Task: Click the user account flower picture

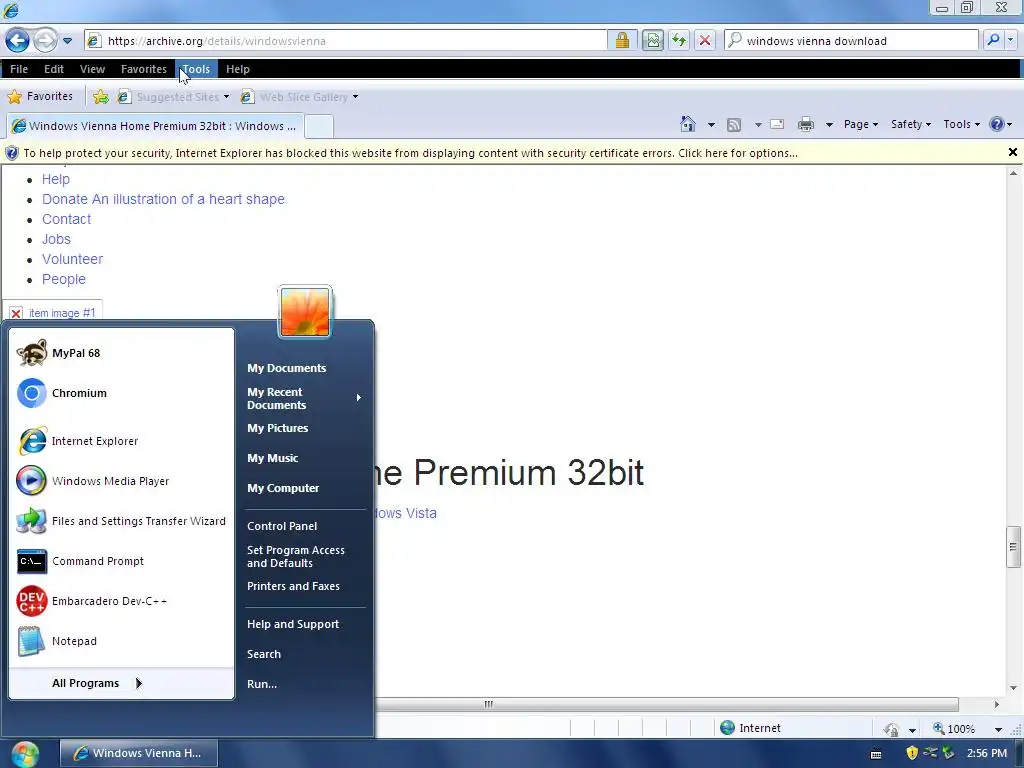Action: pyautogui.click(x=305, y=312)
